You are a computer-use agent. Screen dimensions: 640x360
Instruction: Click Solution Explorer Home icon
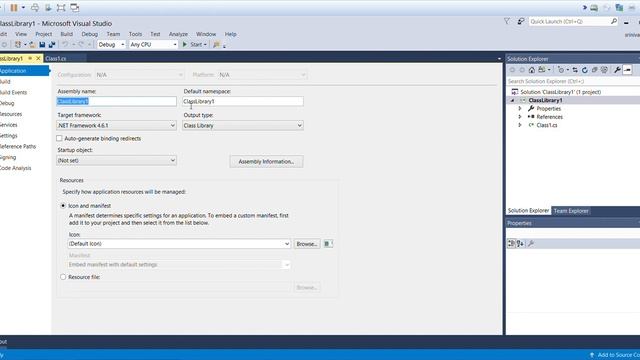(x=532, y=70)
